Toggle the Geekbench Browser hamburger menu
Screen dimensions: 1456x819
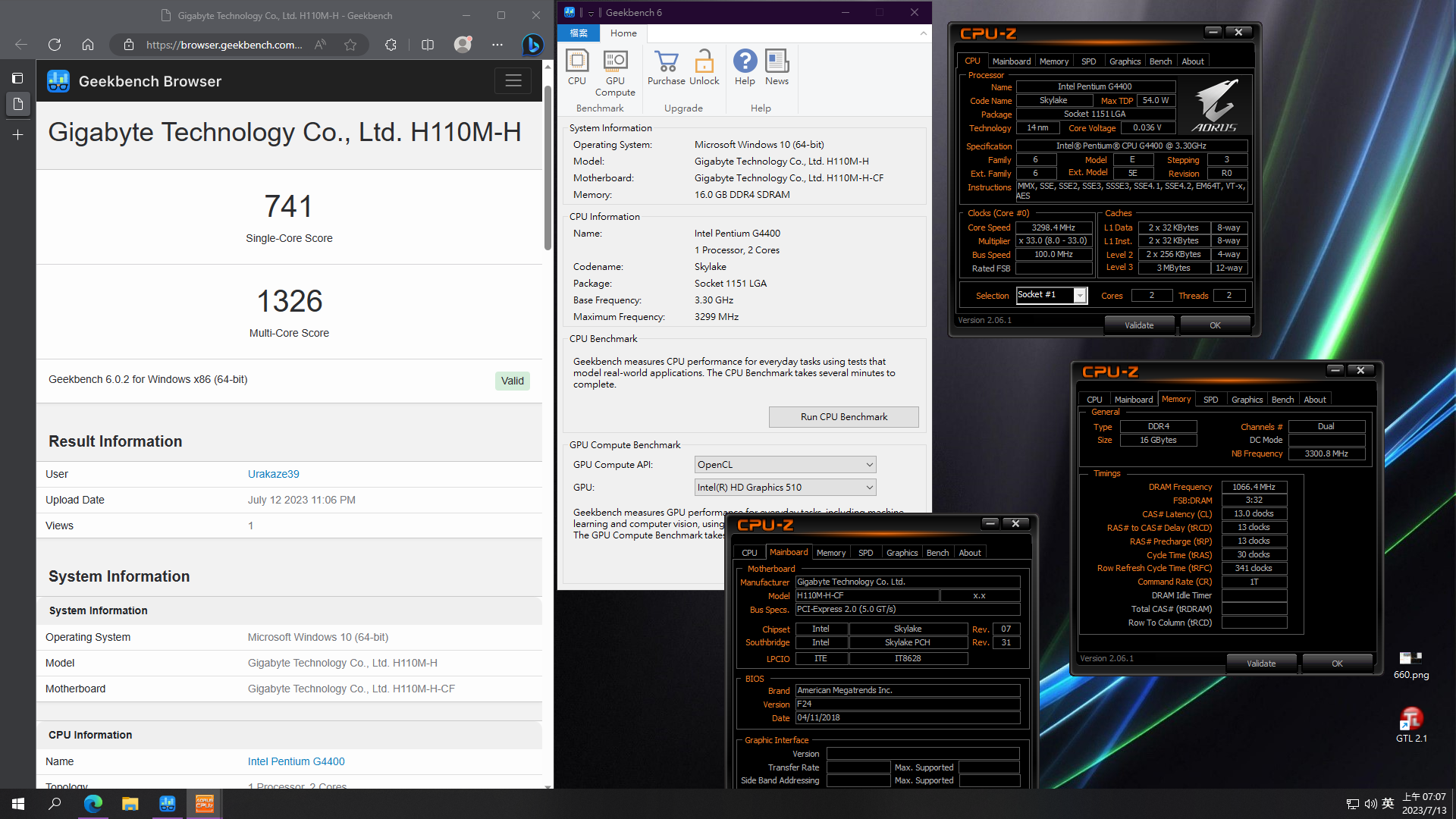coord(513,80)
